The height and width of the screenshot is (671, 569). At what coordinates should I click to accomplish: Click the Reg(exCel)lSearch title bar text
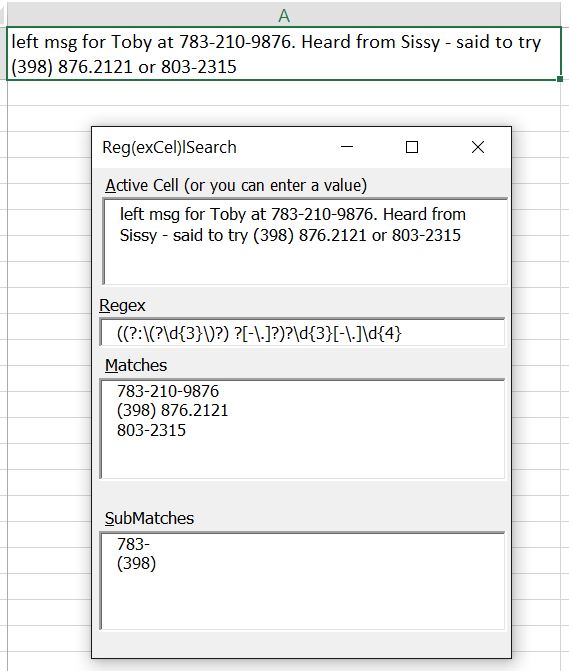tap(169, 147)
